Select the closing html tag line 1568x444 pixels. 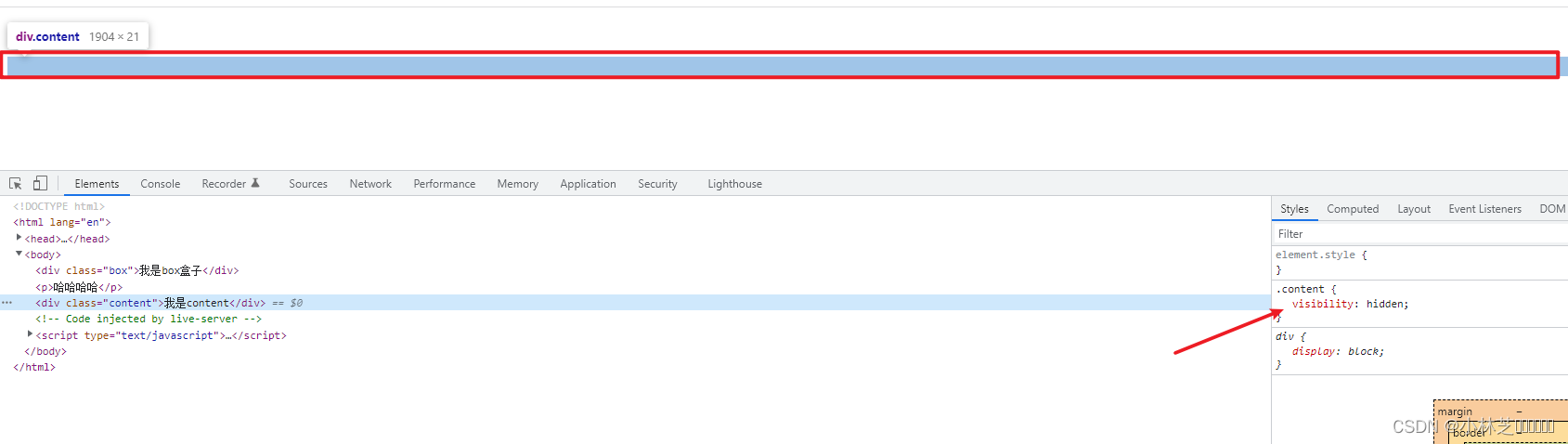point(34,367)
